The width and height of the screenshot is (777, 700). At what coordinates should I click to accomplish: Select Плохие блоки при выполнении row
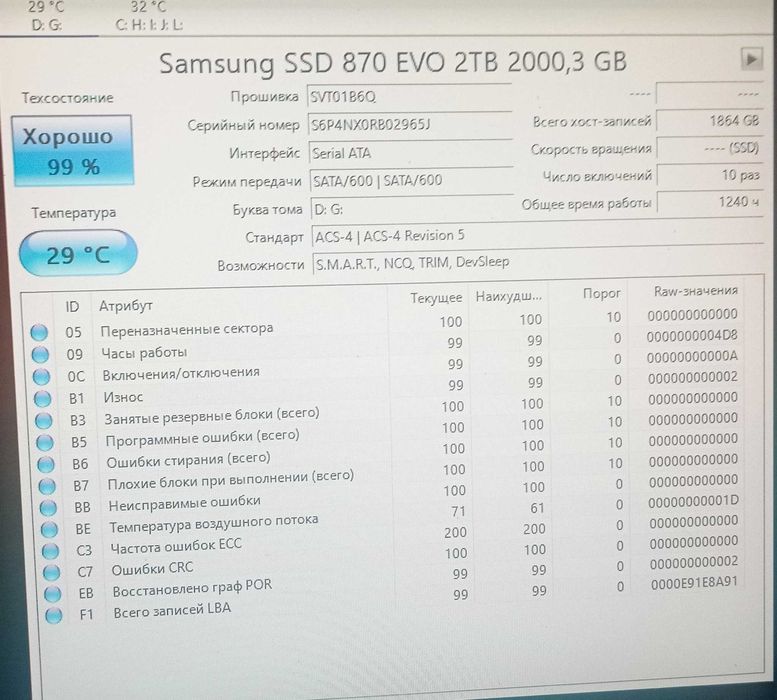[390, 474]
